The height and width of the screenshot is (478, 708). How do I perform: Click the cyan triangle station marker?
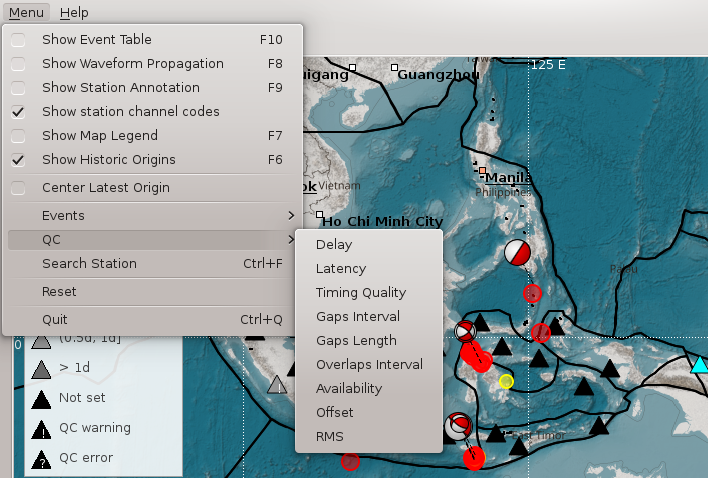click(x=699, y=364)
